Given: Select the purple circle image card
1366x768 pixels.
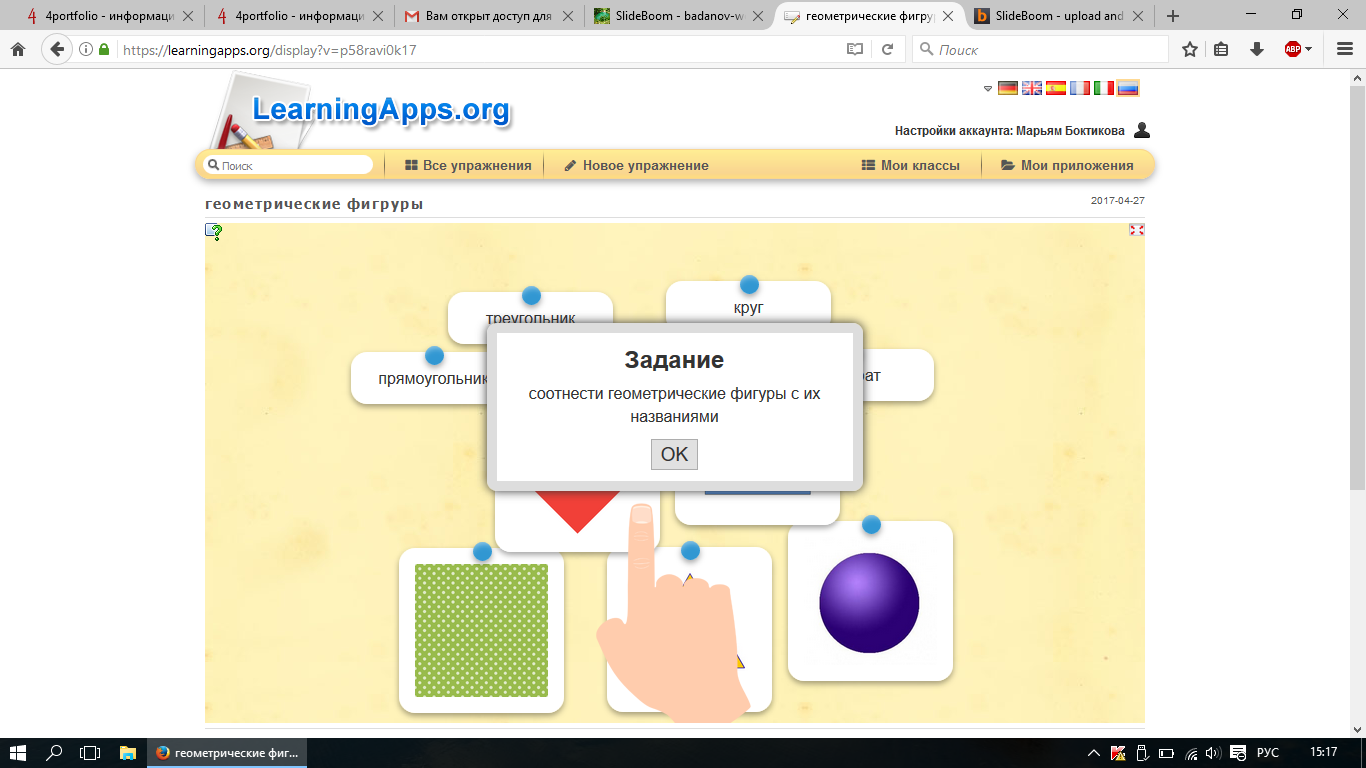Looking at the screenshot, I should [x=869, y=602].
